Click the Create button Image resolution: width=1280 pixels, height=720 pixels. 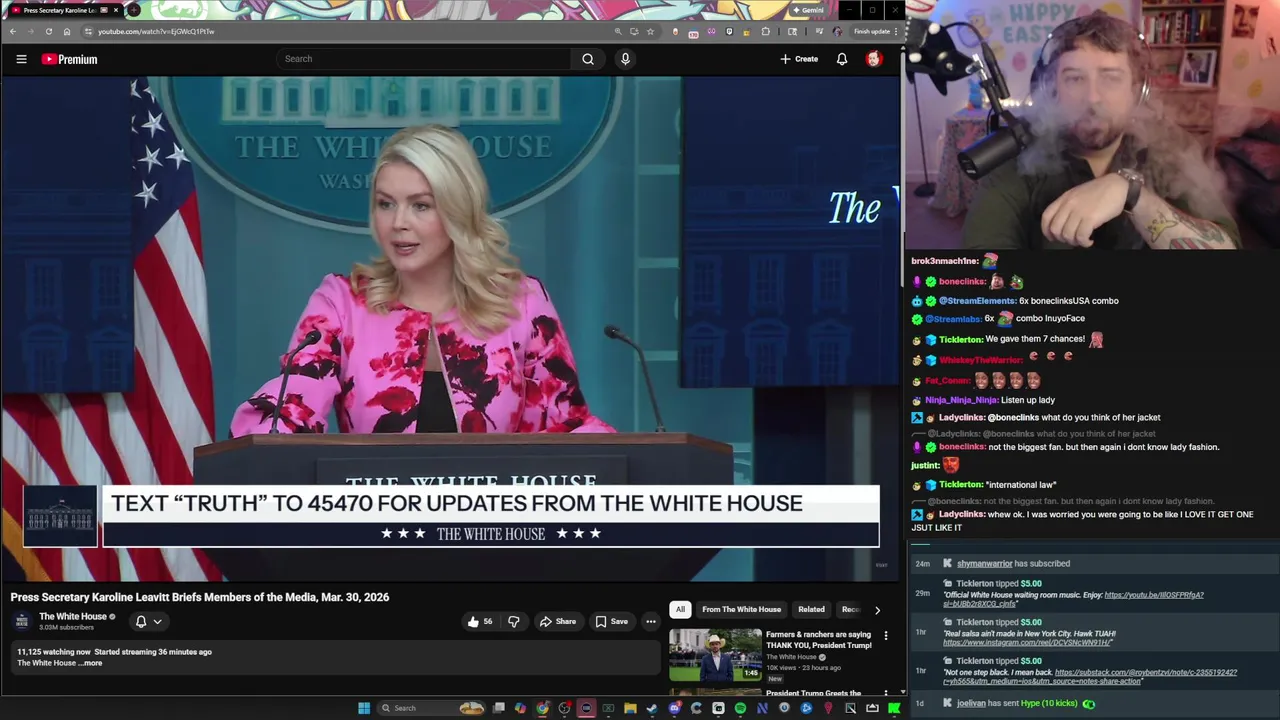coord(799,59)
